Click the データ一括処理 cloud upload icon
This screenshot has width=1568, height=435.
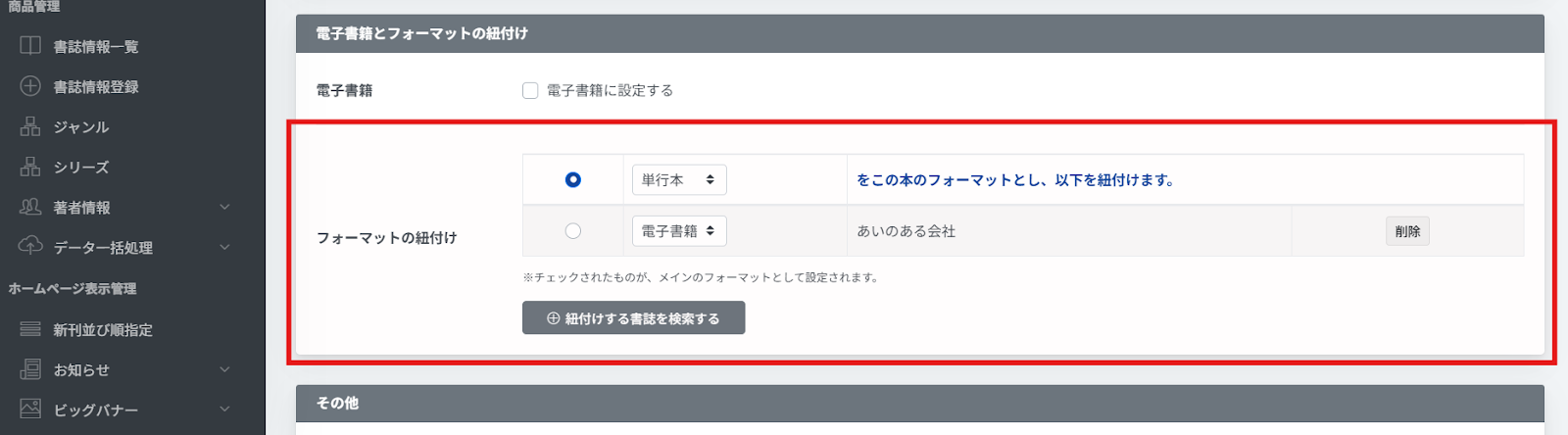pos(30,246)
